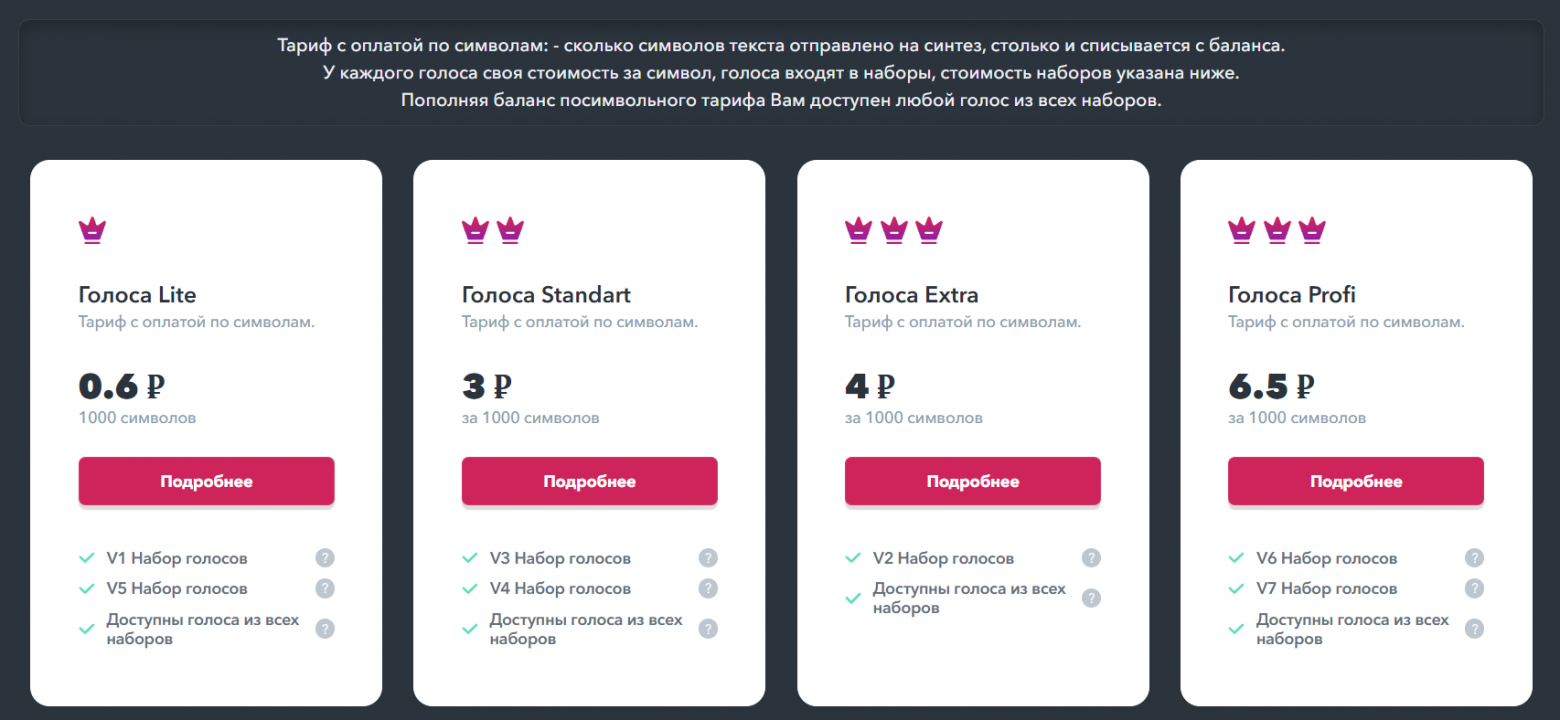The width and height of the screenshot is (1560, 720).
Task: Click the single crown icon on Lite card
Action: 92,231
